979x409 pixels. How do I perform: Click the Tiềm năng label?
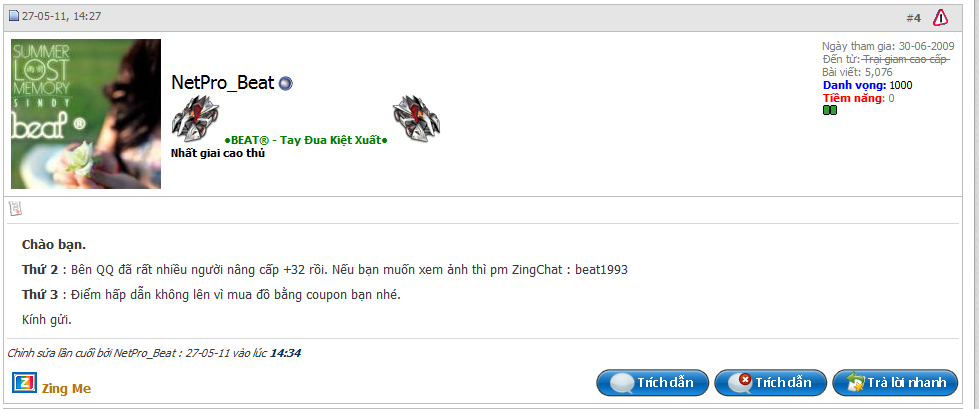click(x=854, y=98)
